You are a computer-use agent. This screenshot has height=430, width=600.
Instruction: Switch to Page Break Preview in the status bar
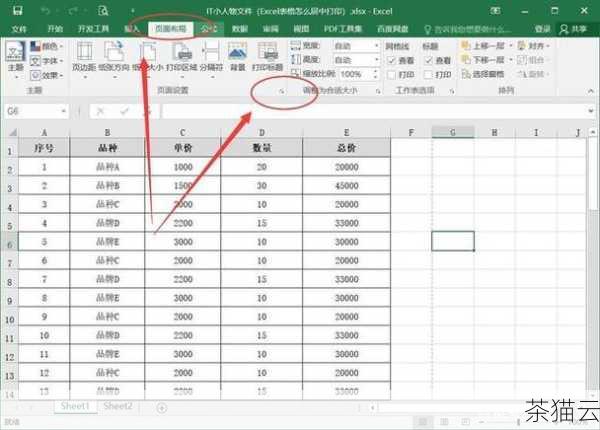click(x=465, y=422)
